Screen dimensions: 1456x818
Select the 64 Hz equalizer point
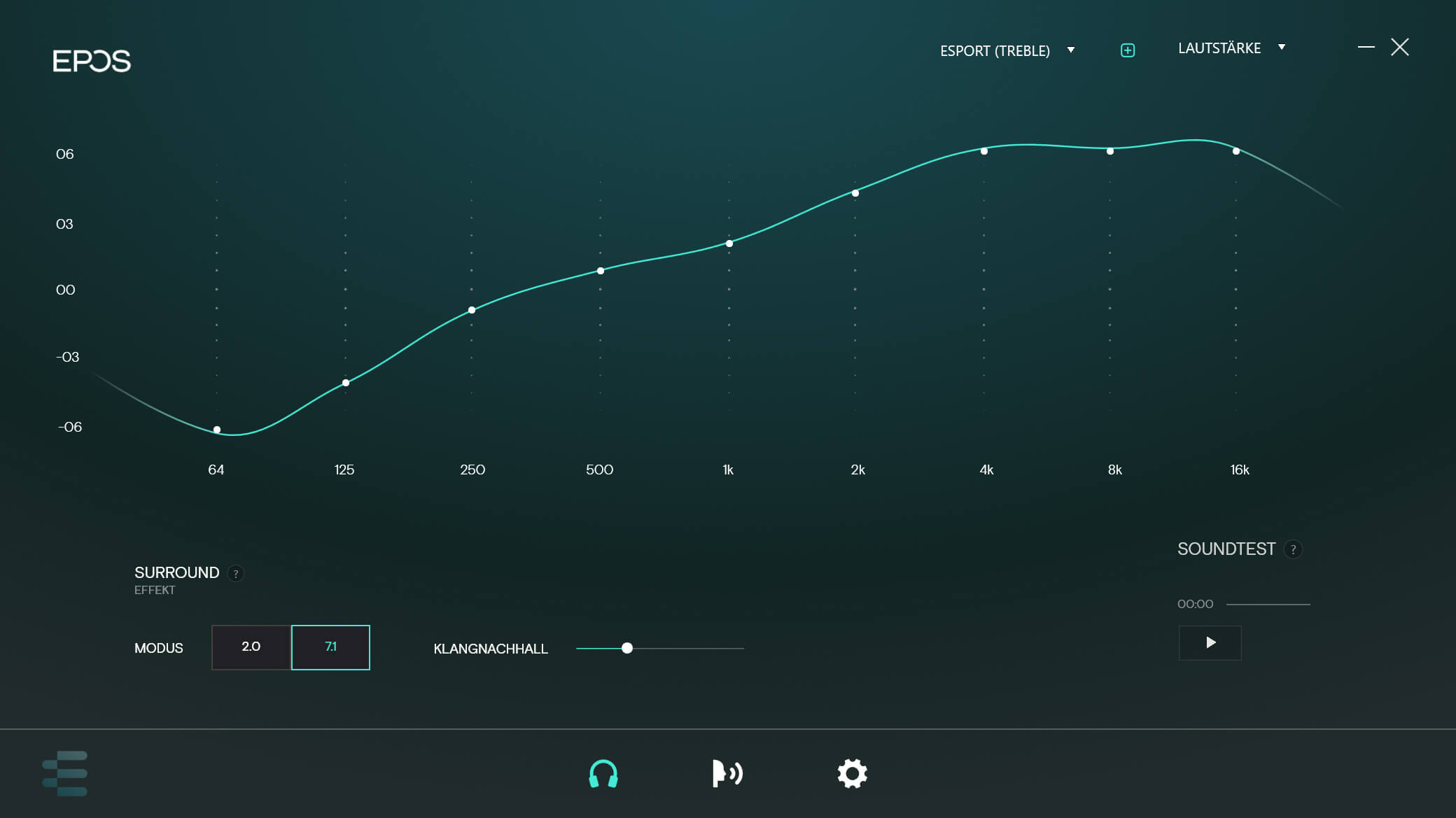pyautogui.click(x=217, y=430)
